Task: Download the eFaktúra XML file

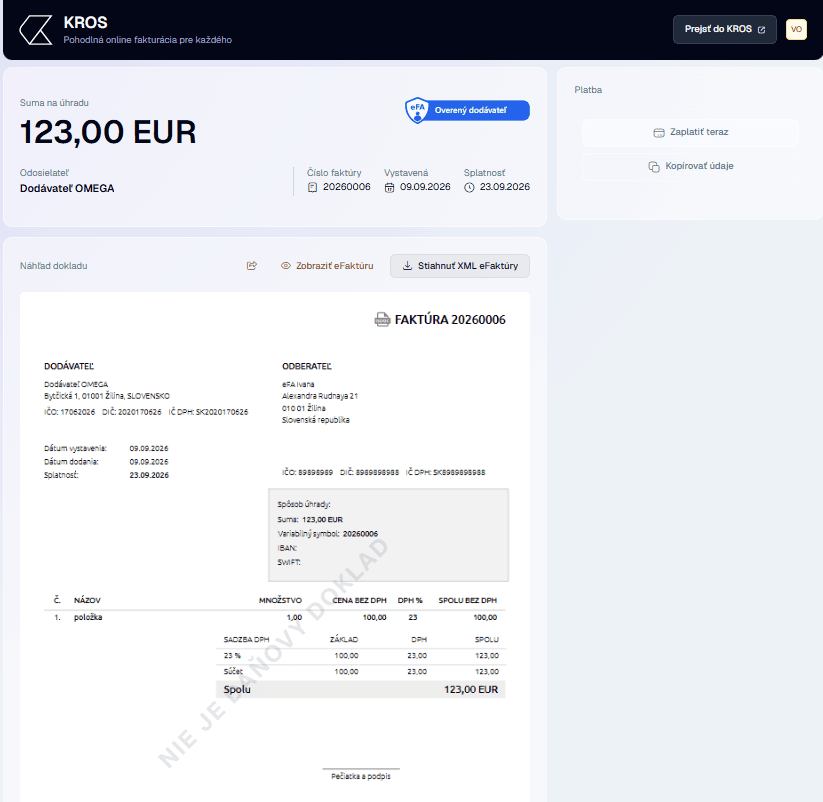Action: pyautogui.click(x=460, y=266)
